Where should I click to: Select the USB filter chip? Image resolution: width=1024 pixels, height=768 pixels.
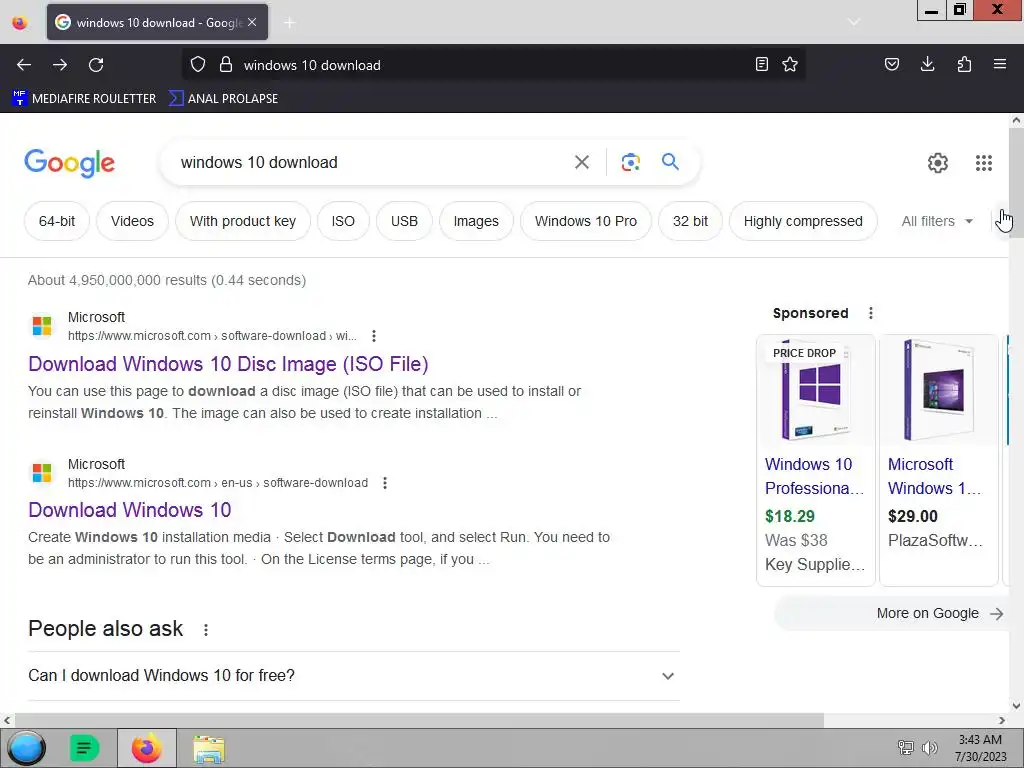coord(404,221)
